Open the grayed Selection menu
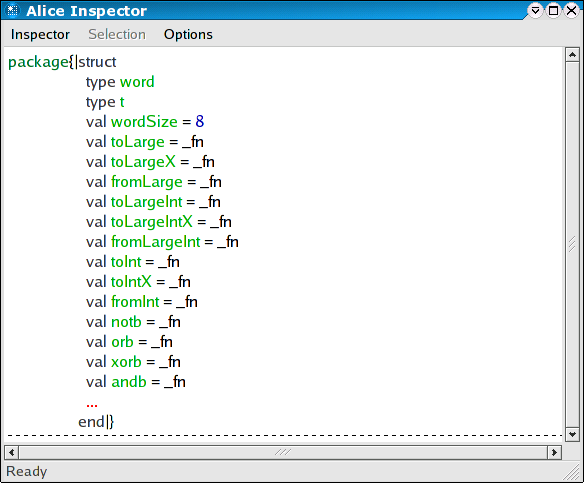 (x=117, y=34)
